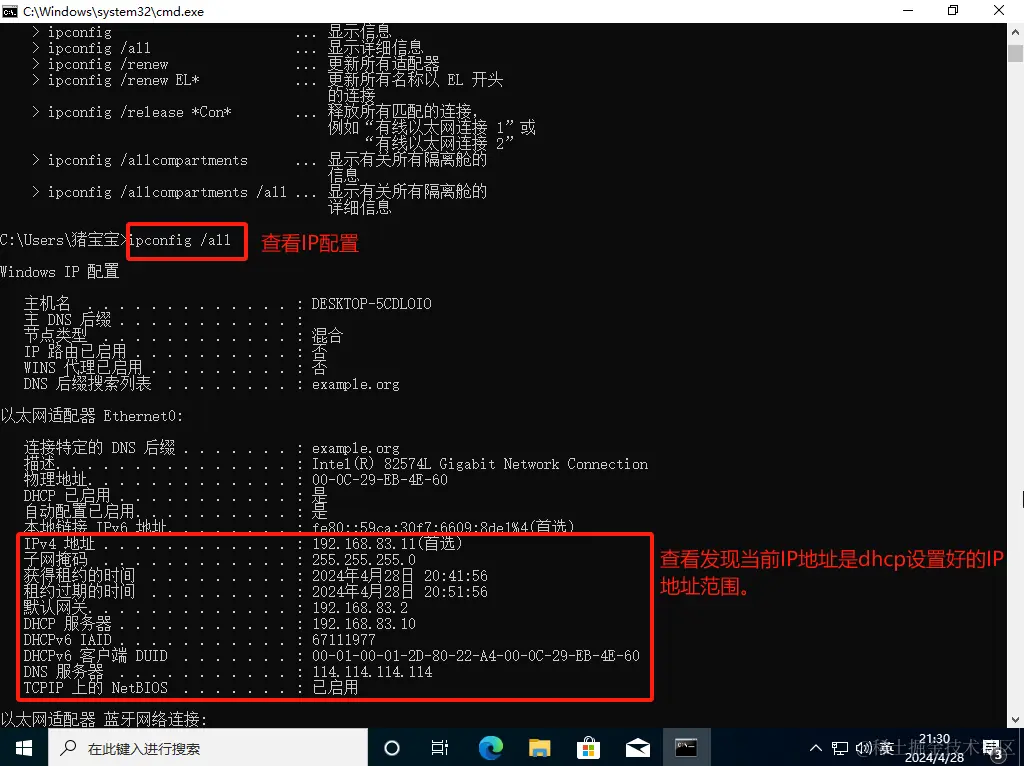Open Microsoft Store from the taskbar
This screenshot has height=766, width=1024.
(588, 748)
